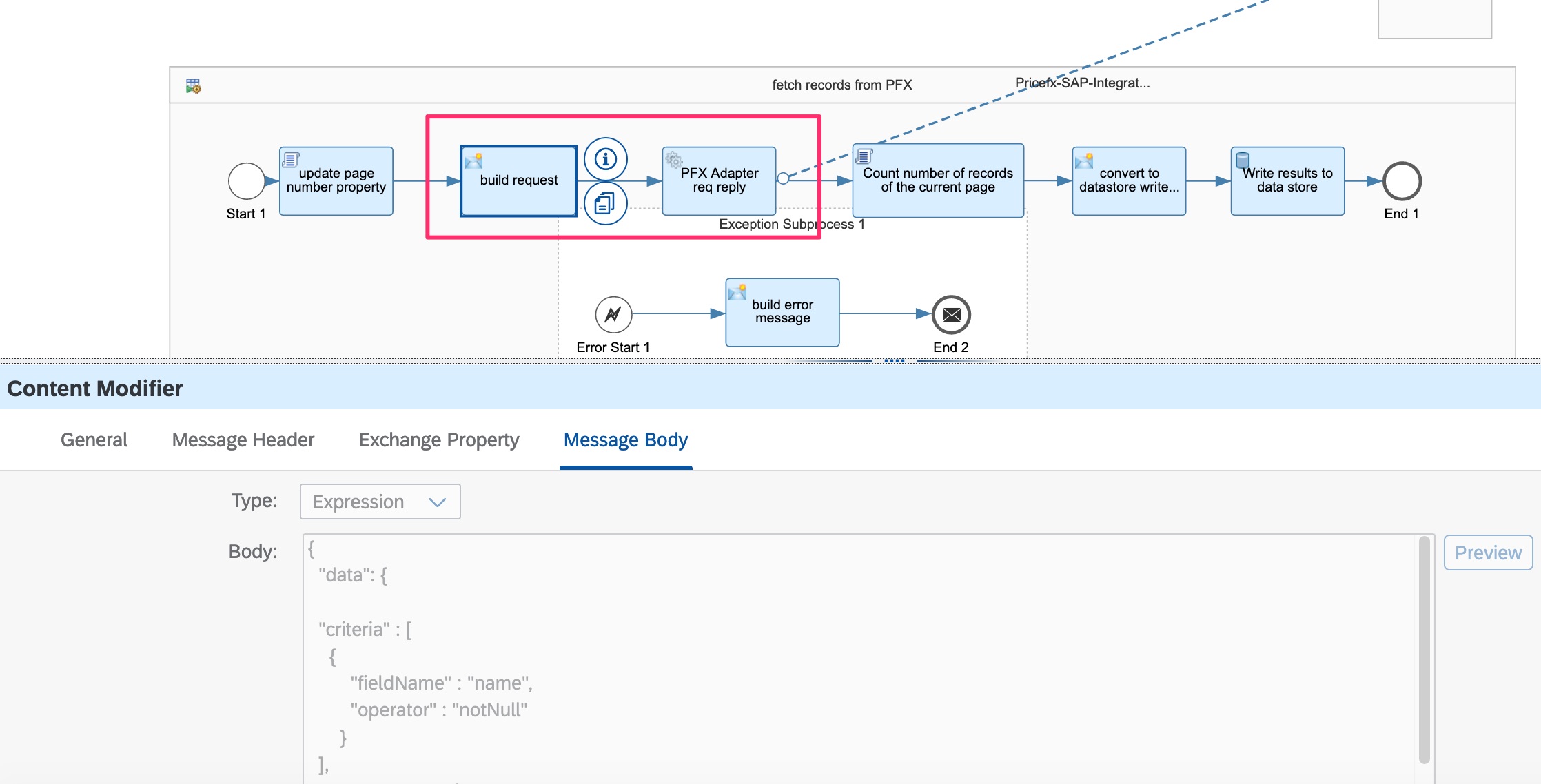Click the Error Start 1 event icon
The image size is (1541, 784).
613,315
